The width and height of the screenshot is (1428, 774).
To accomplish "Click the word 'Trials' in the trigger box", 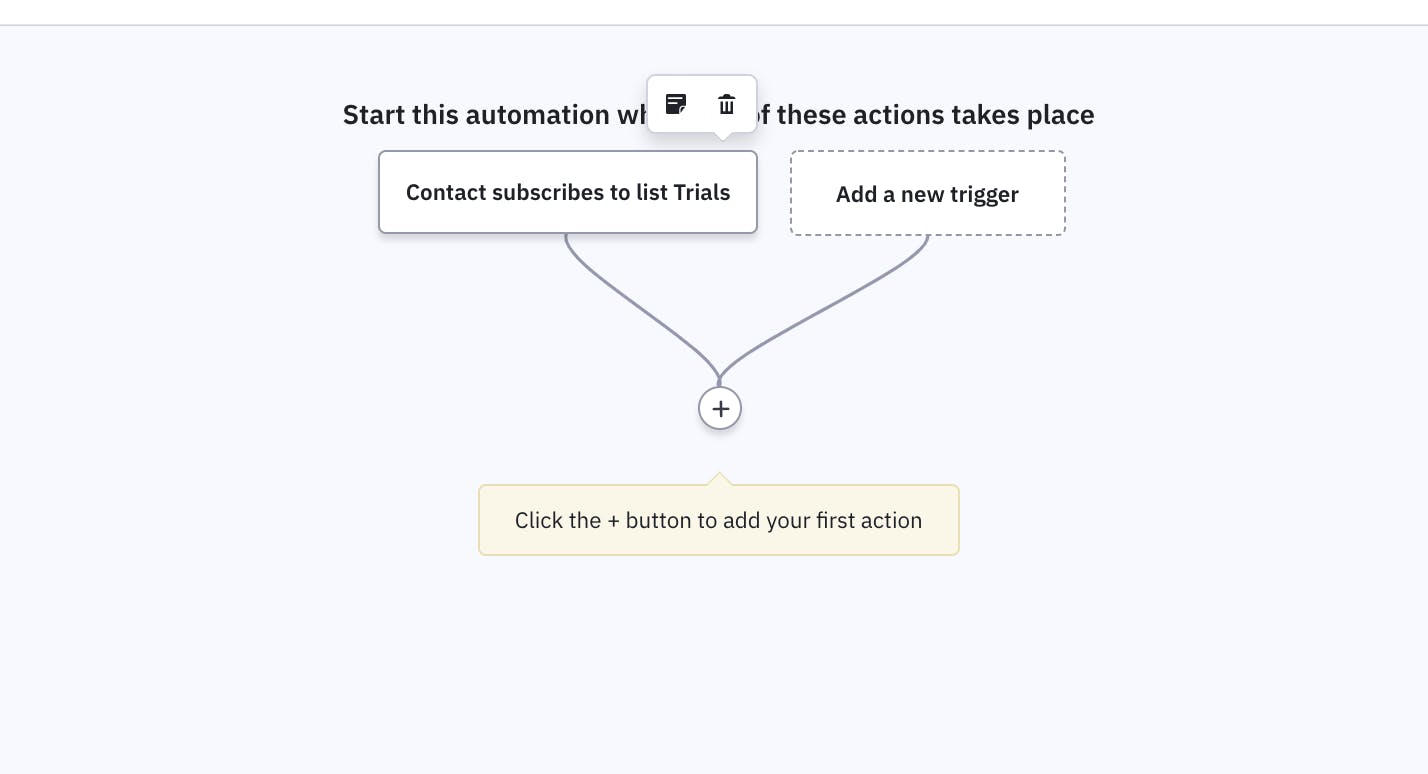I will point(702,192).
